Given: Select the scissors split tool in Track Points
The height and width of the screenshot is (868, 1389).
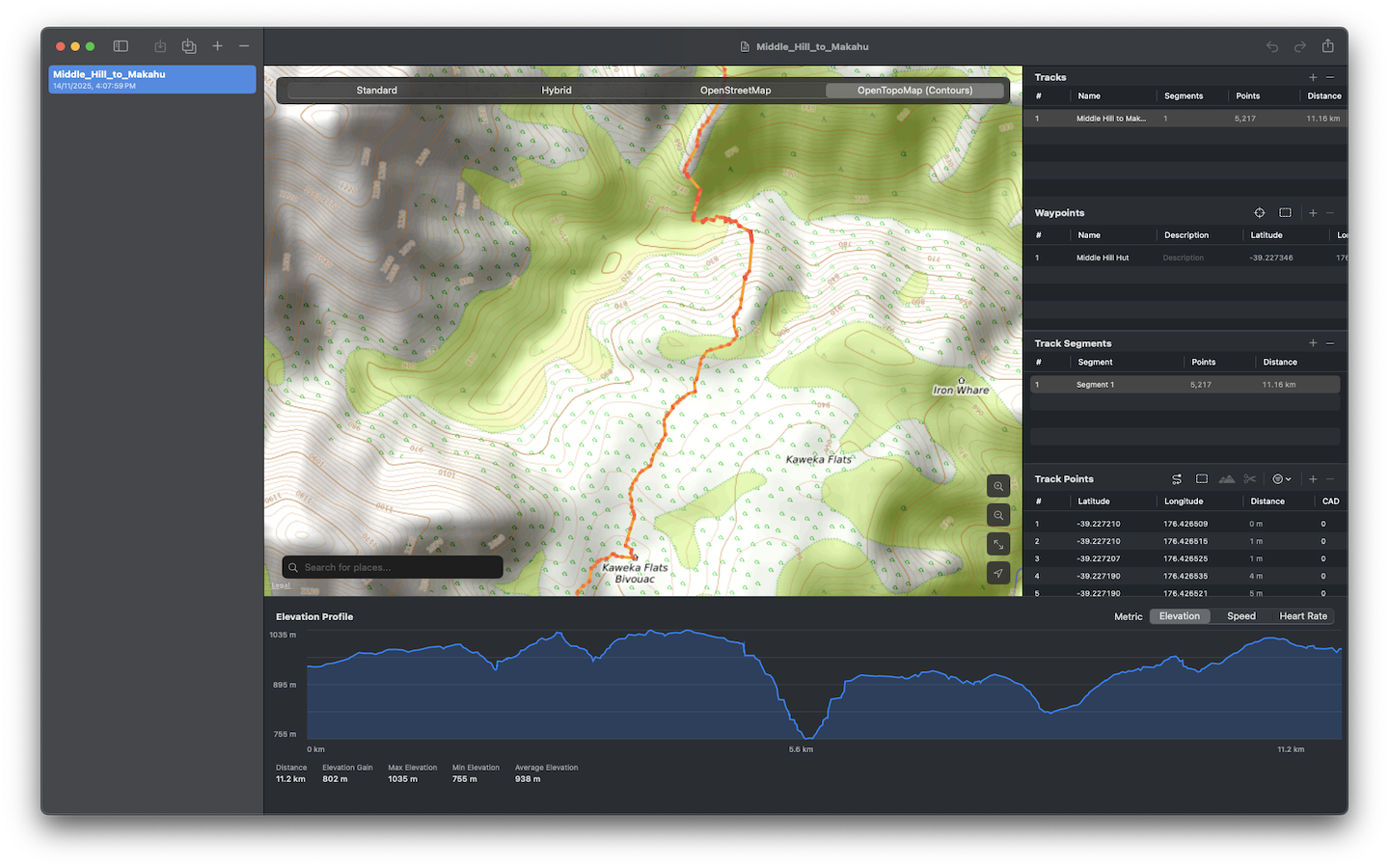Looking at the screenshot, I should [x=1250, y=478].
